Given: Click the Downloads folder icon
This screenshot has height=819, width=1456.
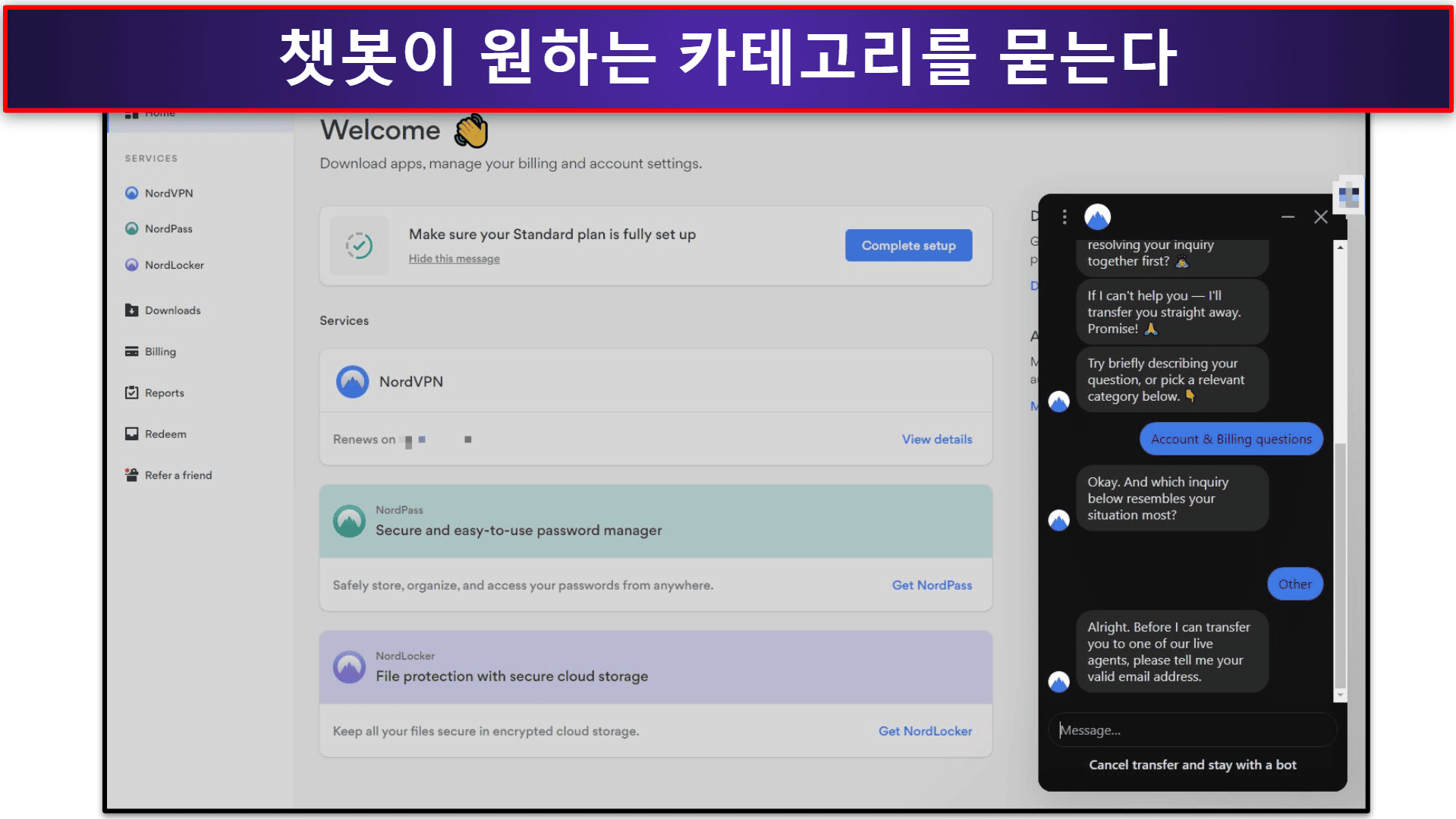Looking at the screenshot, I should click(132, 310).
